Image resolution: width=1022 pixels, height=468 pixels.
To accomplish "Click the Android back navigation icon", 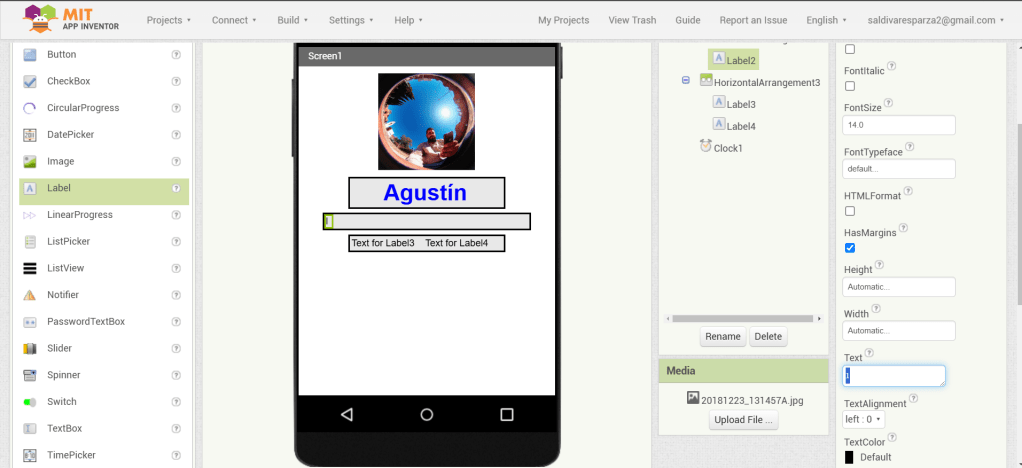I will tap(347, 414).
